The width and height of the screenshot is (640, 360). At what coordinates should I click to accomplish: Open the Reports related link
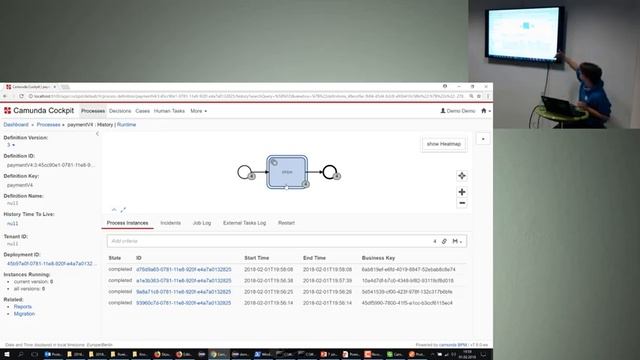tap(22, 307)
